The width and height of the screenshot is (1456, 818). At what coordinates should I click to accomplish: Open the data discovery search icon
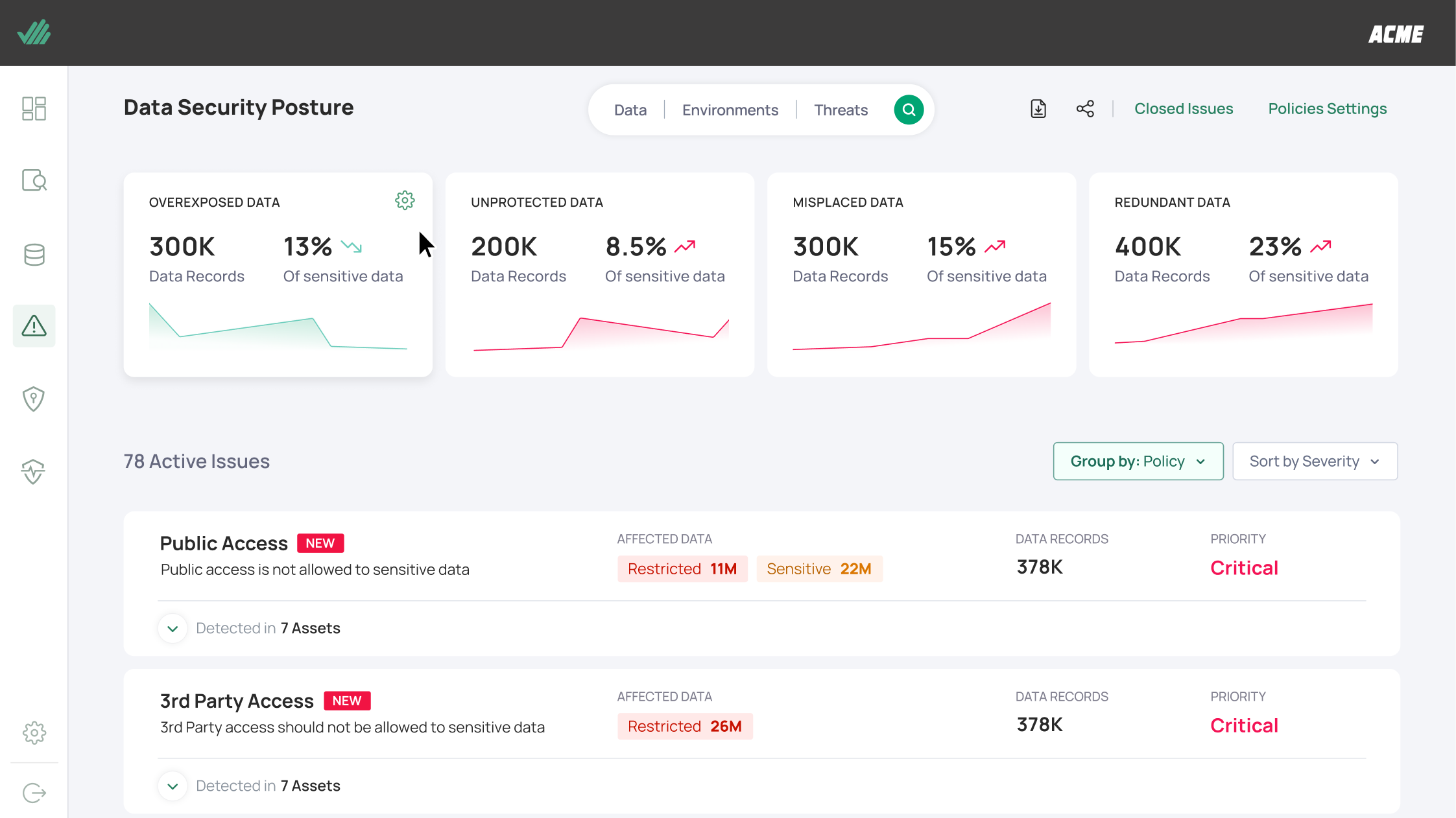(x=34, y=180)
